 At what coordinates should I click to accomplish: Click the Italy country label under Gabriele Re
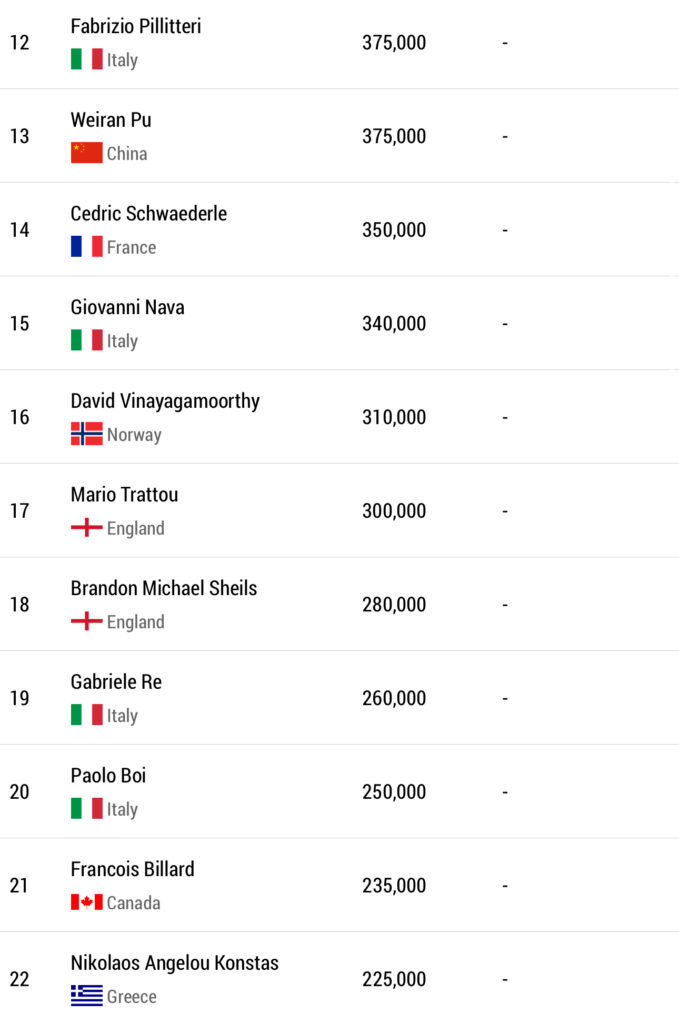[122, 716]
